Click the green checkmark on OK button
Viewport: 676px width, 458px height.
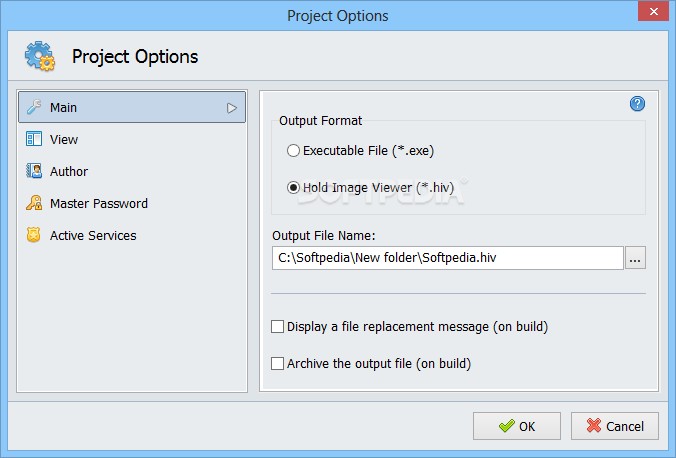click(x=507, y=426)
